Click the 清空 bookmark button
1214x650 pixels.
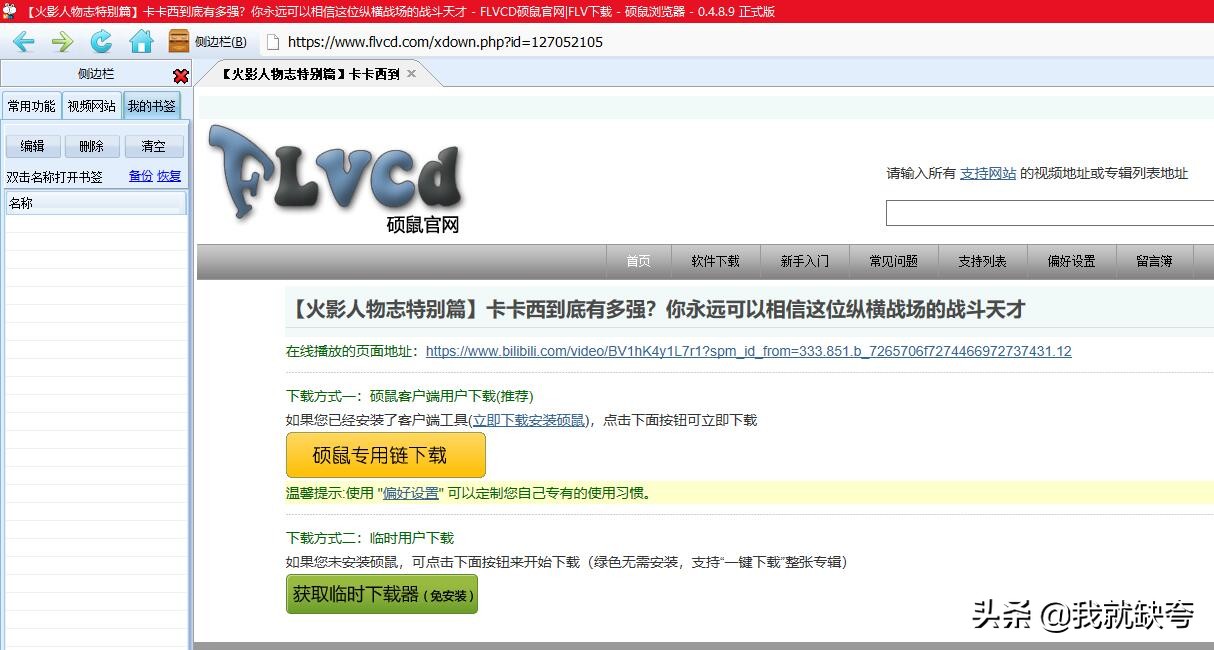pyautogui.click(x=154, y=146)
